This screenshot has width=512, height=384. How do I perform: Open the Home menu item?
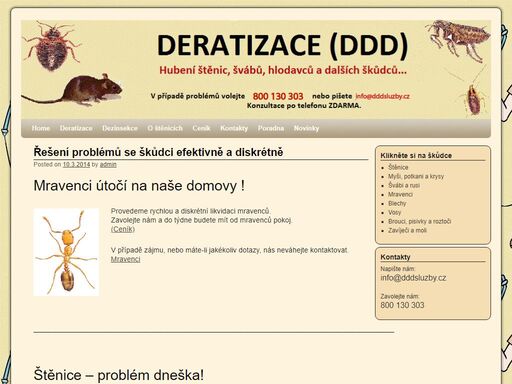point(41,128)
